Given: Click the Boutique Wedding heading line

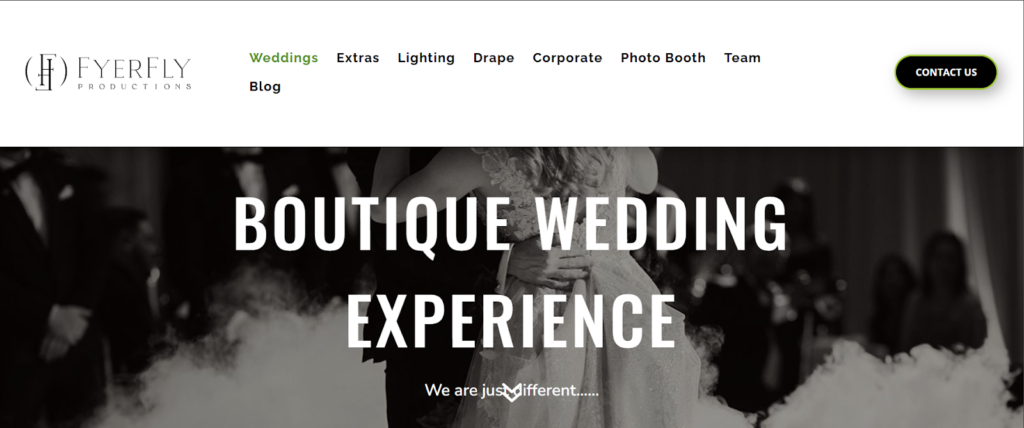Looking at the screenshot, I should point(511,223).
